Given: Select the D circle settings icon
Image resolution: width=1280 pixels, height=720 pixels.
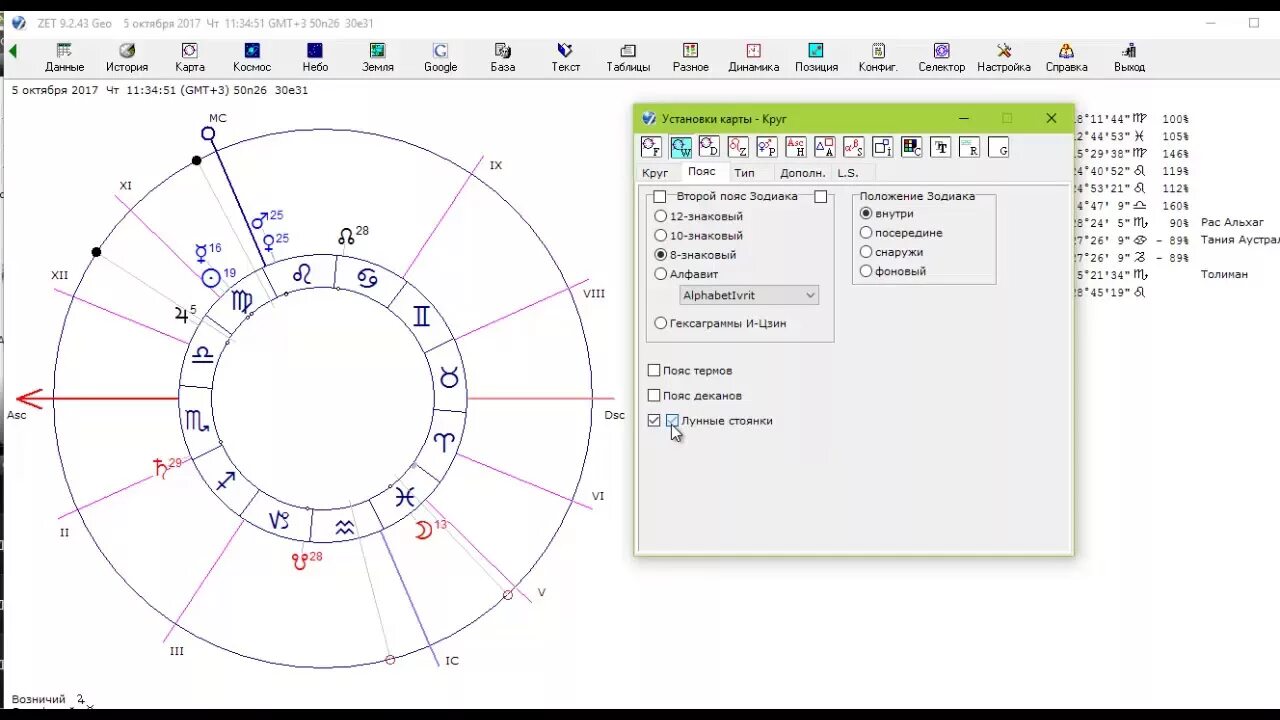Looking at the screenshot, I should click(709, 147).
